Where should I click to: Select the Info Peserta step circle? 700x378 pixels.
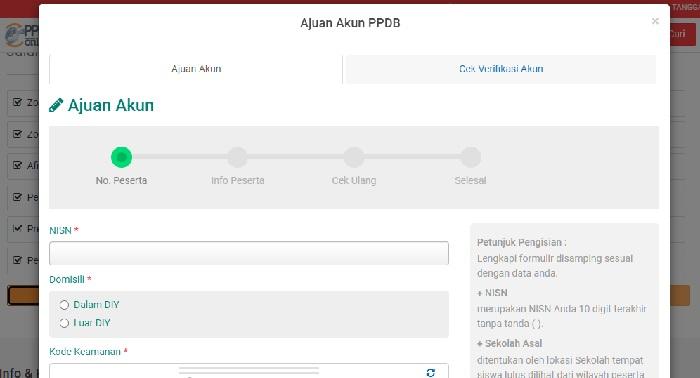pos(238,157)
